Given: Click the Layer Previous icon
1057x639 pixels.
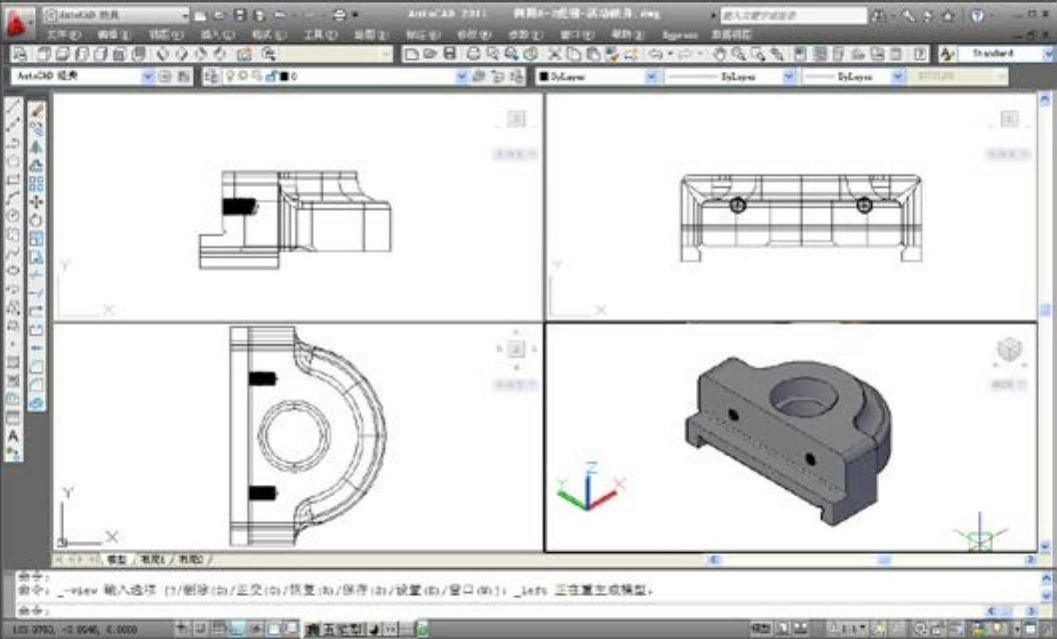Looking at the screenshot, I should [x=497, y=76].
